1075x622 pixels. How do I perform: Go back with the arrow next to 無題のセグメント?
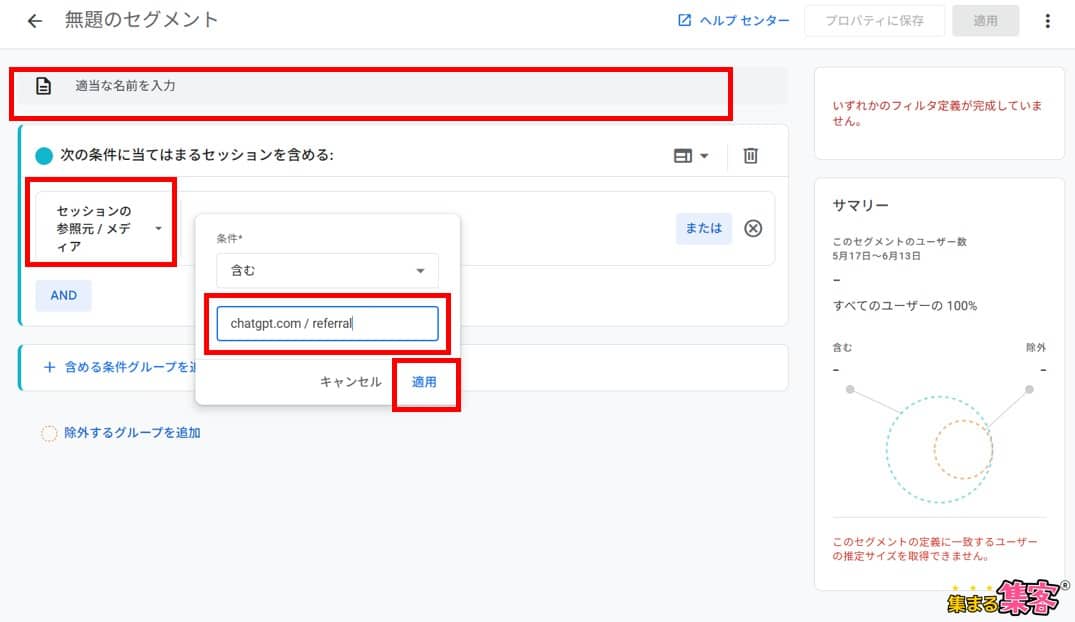tap(35, 21)
